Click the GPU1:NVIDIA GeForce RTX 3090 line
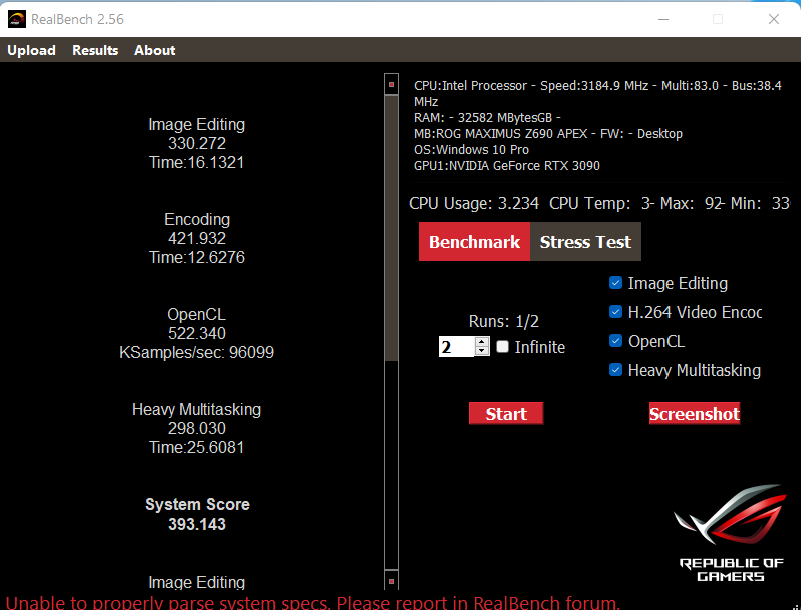Screen dimensions: 801x610 507,166
